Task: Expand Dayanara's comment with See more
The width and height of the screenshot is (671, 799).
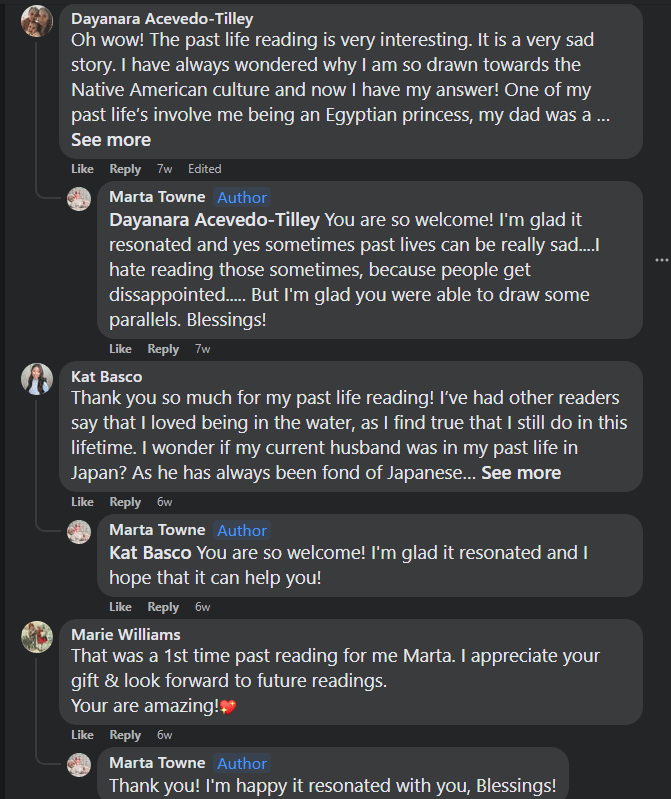Action: point(111,140)
